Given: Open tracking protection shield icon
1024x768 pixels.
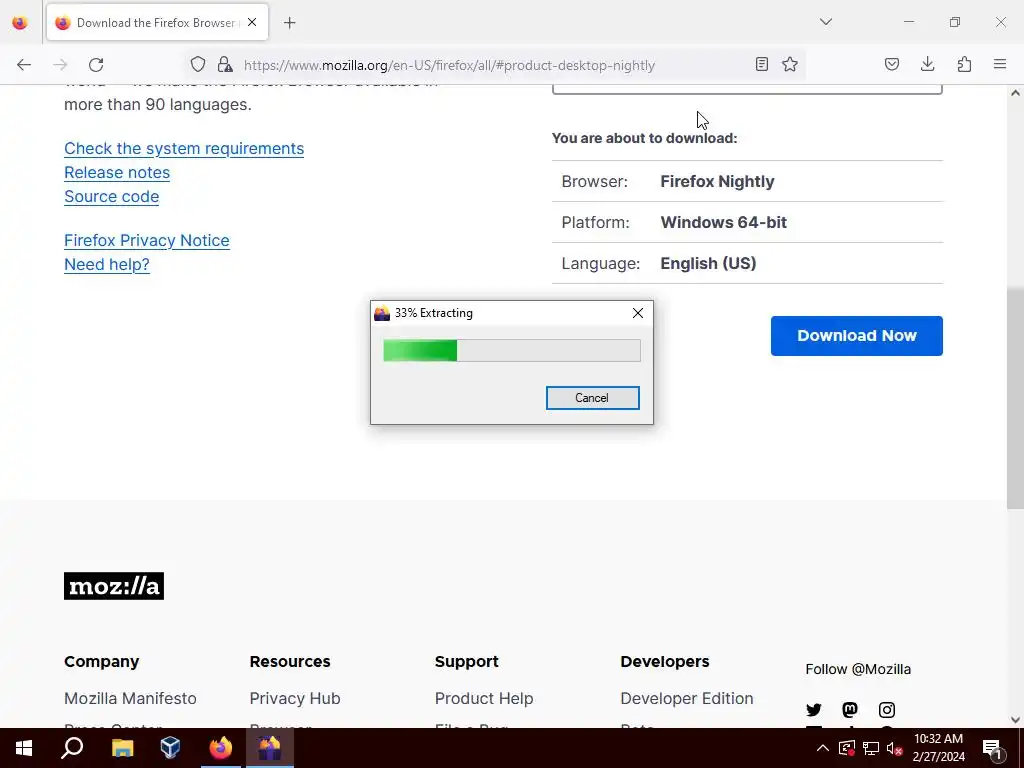Looking at the screenshot, I should coord(198,64).
